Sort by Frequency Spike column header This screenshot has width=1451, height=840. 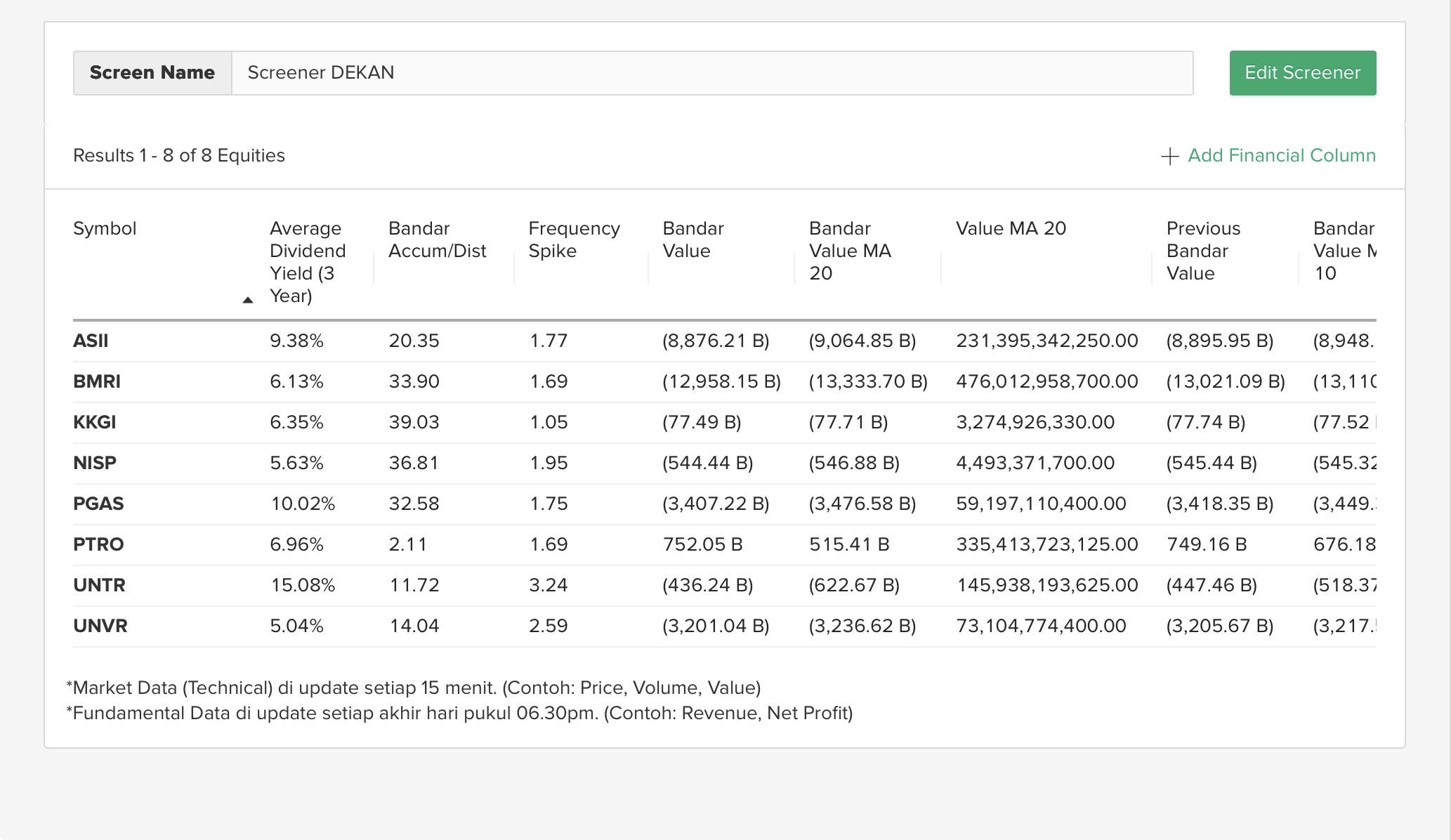point(574,240)
